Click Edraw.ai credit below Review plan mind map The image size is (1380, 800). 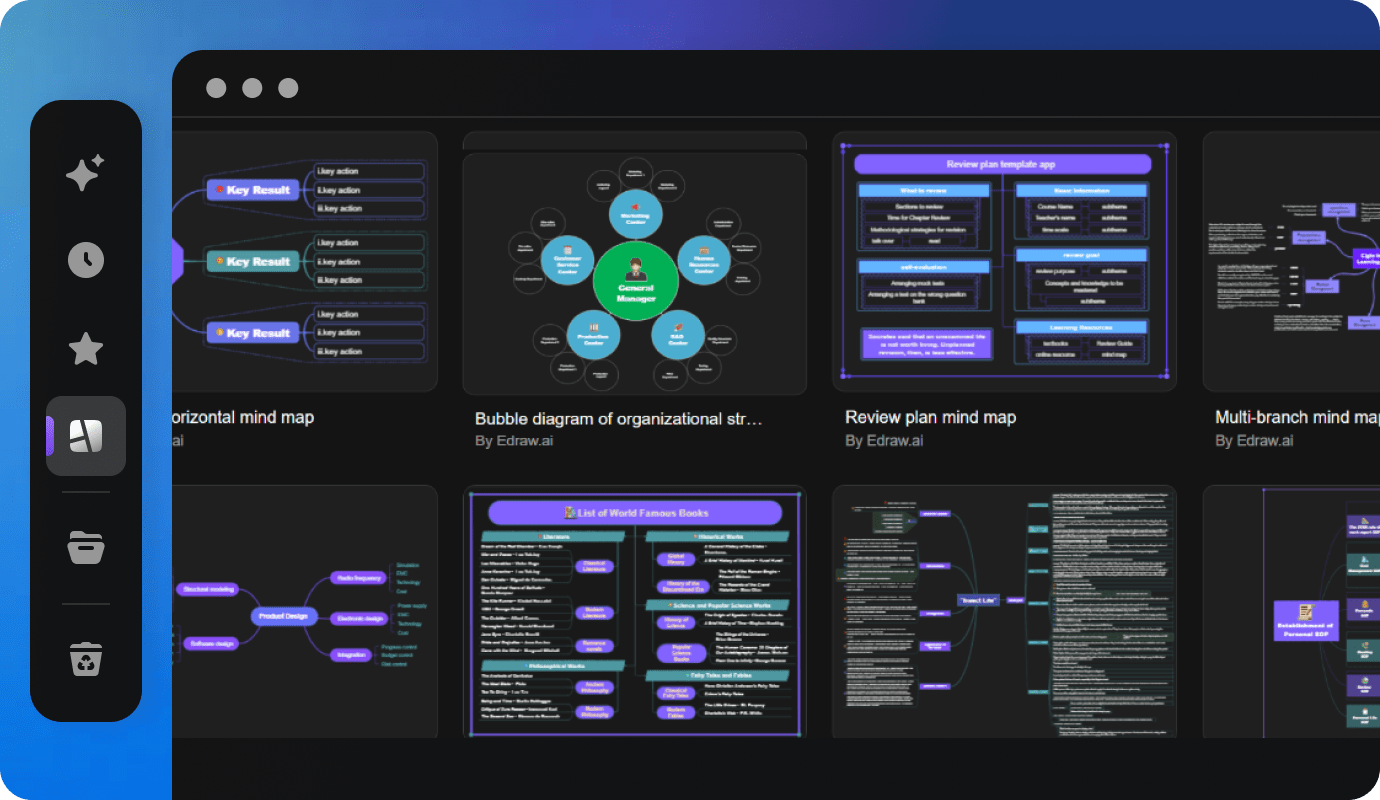[x=885, y=440]
